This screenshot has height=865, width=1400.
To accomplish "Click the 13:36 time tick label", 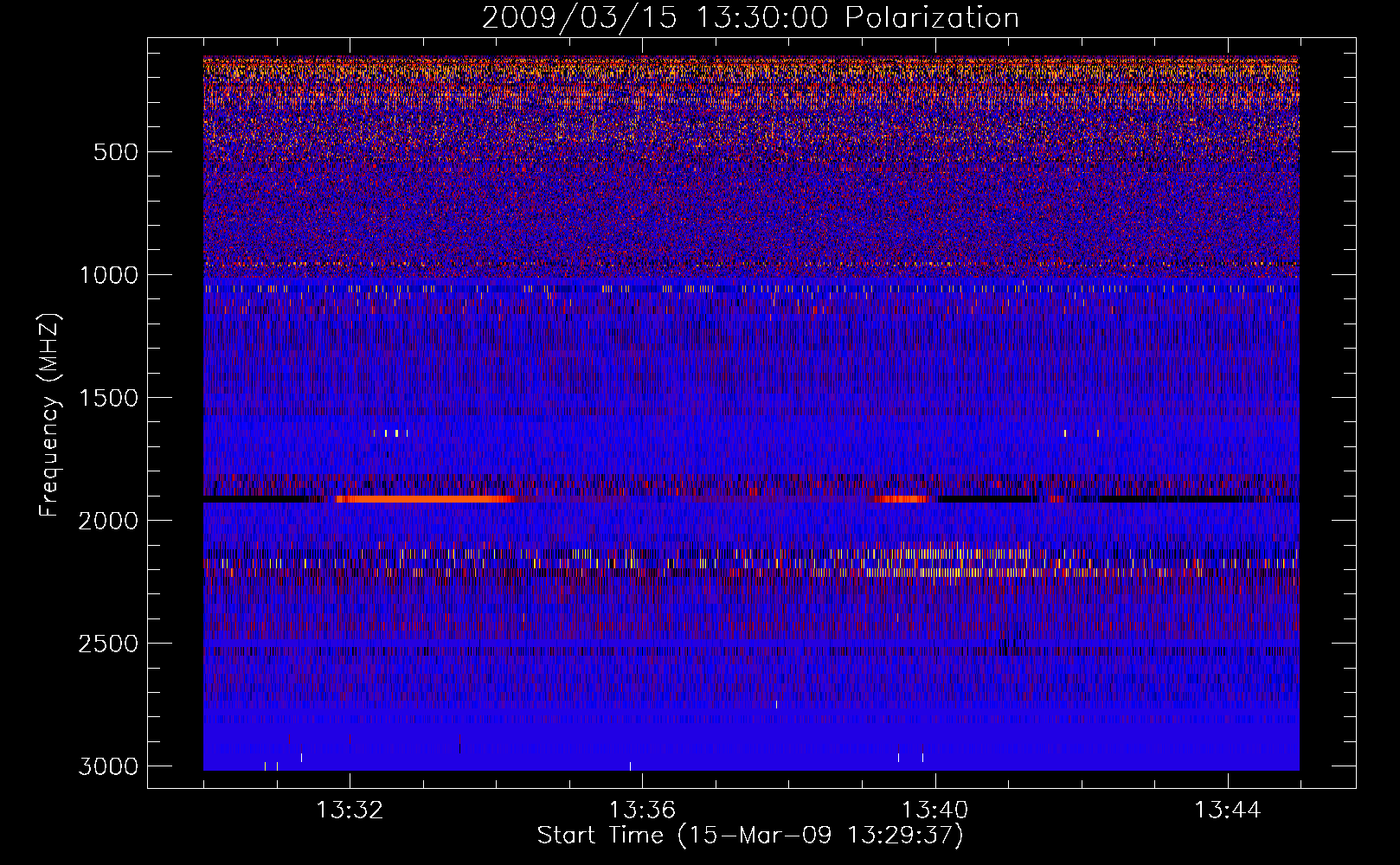I will pos(642,811).
